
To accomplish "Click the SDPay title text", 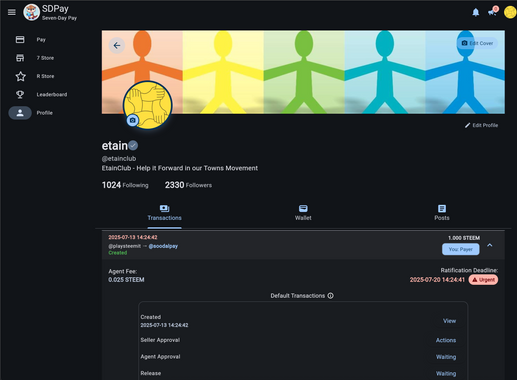I will (55, 9).
